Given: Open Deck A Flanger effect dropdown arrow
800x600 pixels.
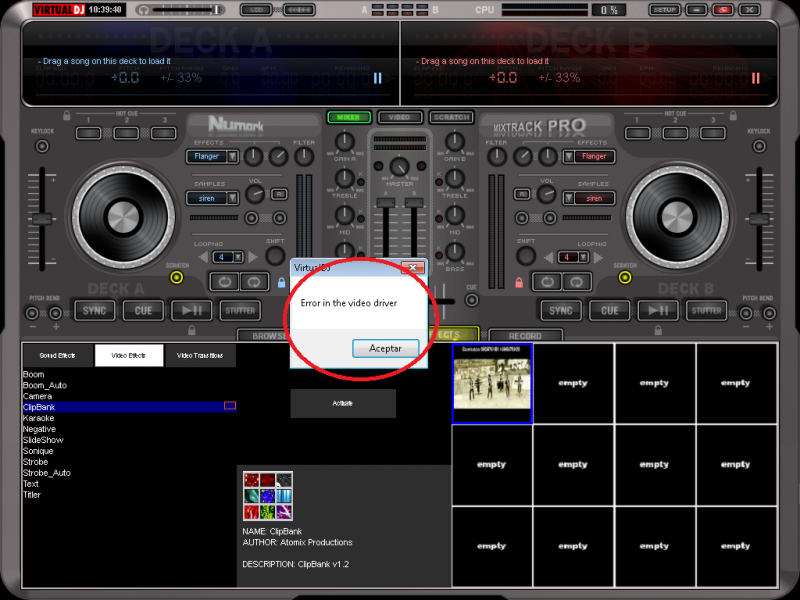Looking at the screenshot, I should (232, 157).
